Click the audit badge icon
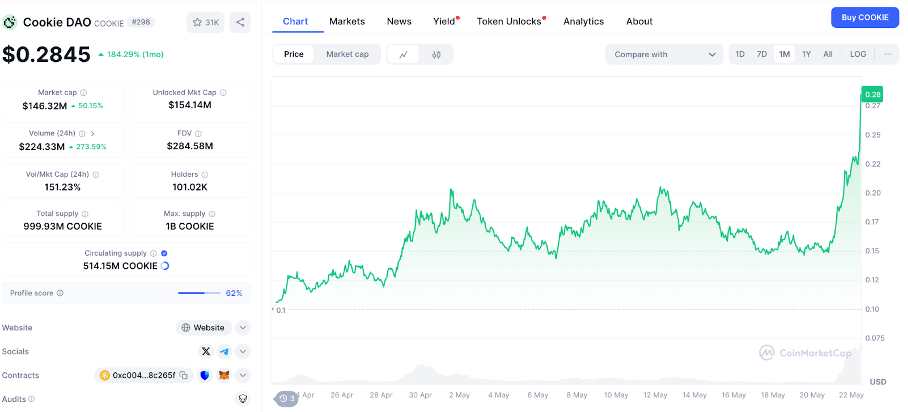 click(x=242, y=398)
